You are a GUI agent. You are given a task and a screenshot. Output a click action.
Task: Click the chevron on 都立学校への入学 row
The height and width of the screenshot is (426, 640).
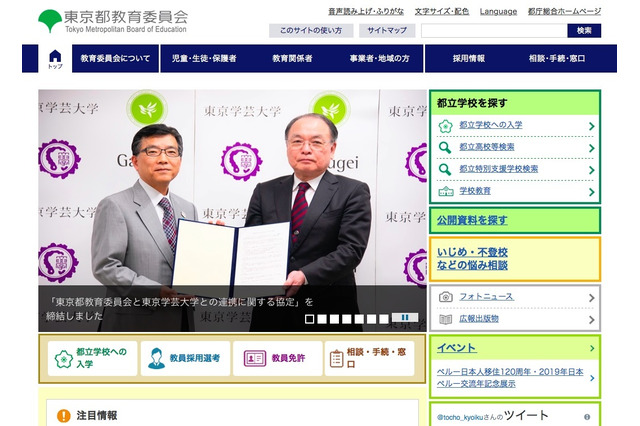pos(591,126)
